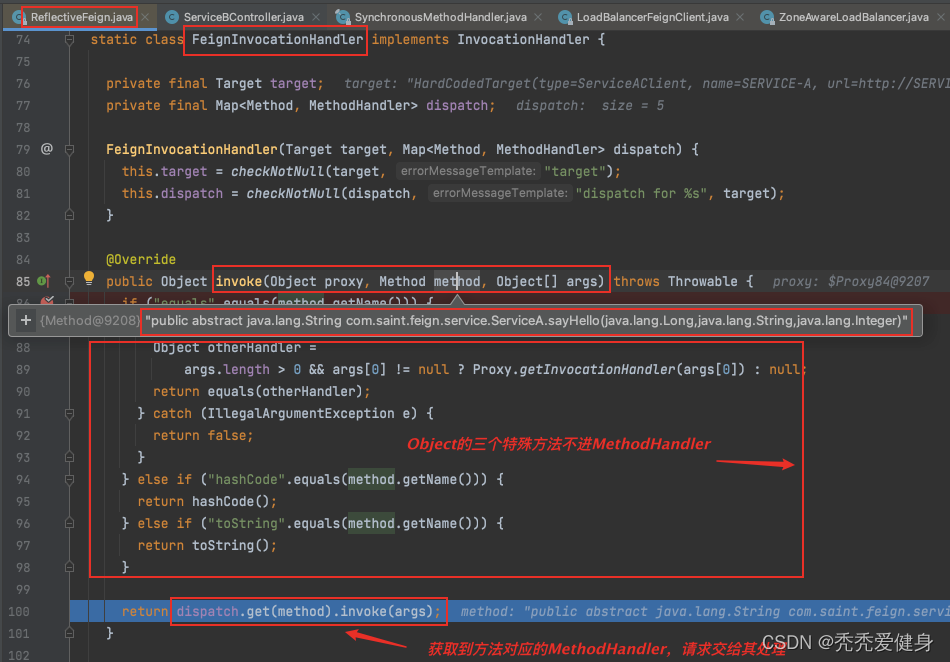This screenshot has width=950, height=662.
Task: Click the "hashCode" string on line 94
Action: tap(246, 480)
